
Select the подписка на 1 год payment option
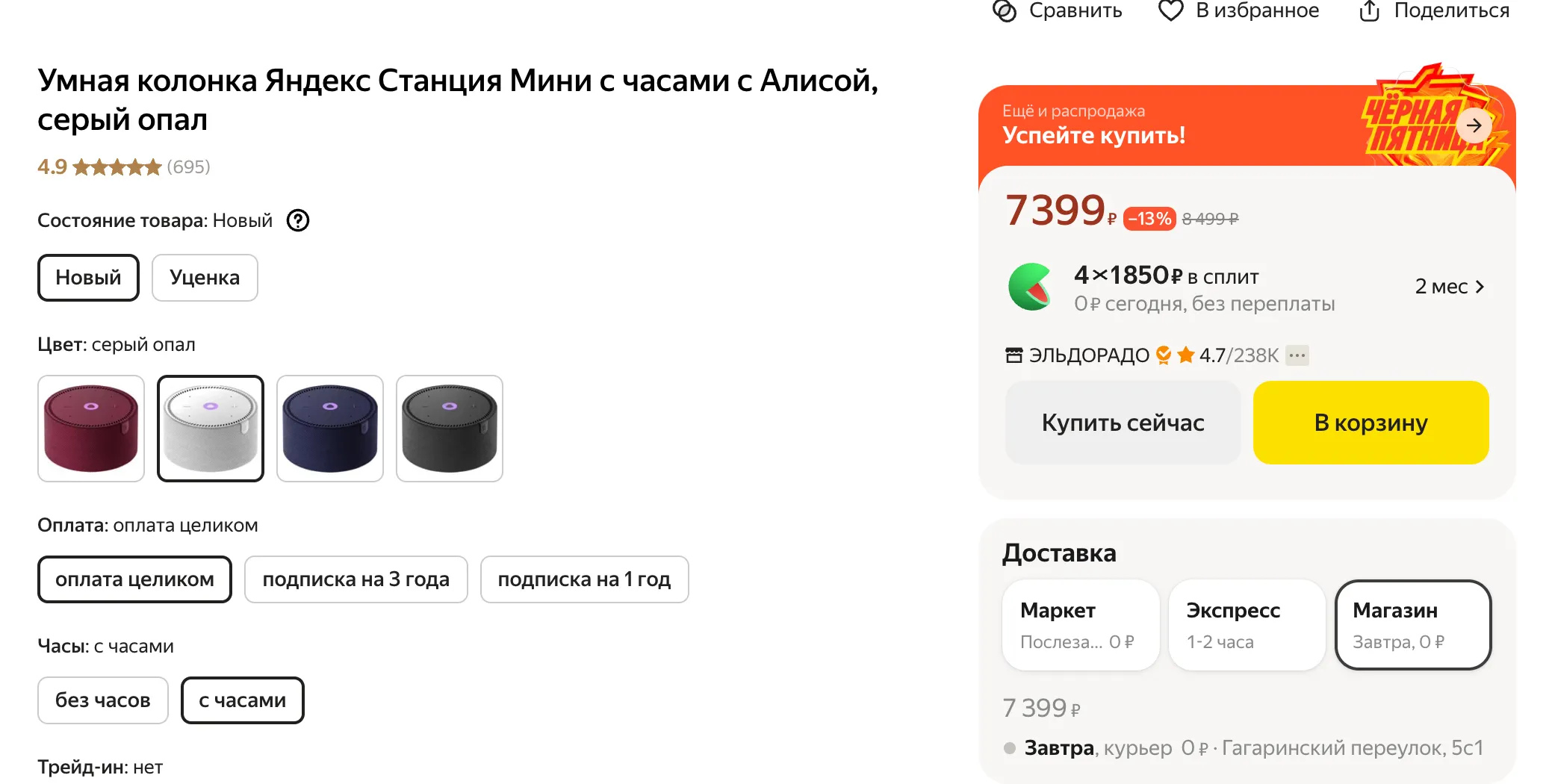(x=584, y=579)
